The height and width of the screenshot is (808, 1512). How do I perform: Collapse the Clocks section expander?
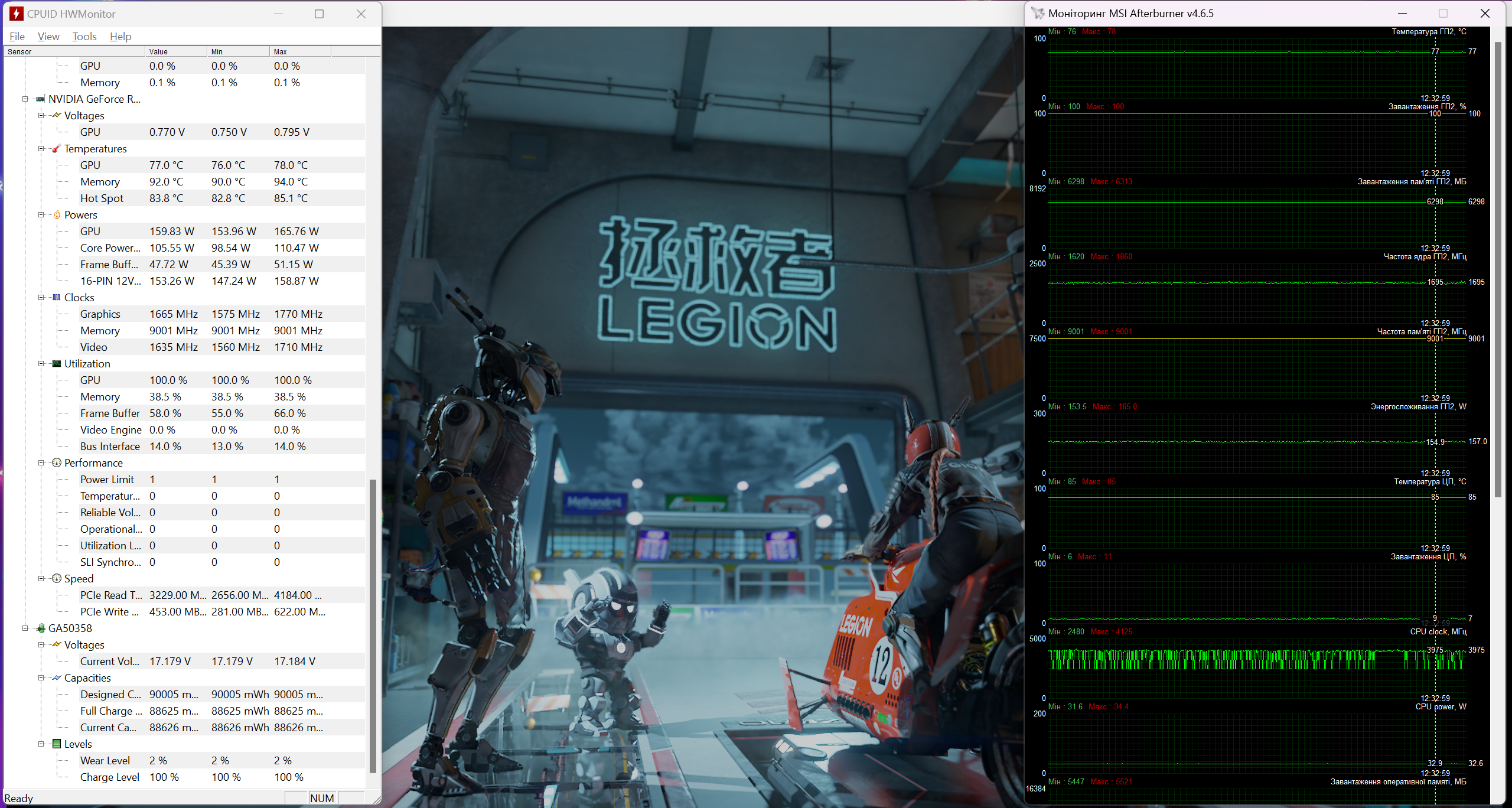click(41, 297)
